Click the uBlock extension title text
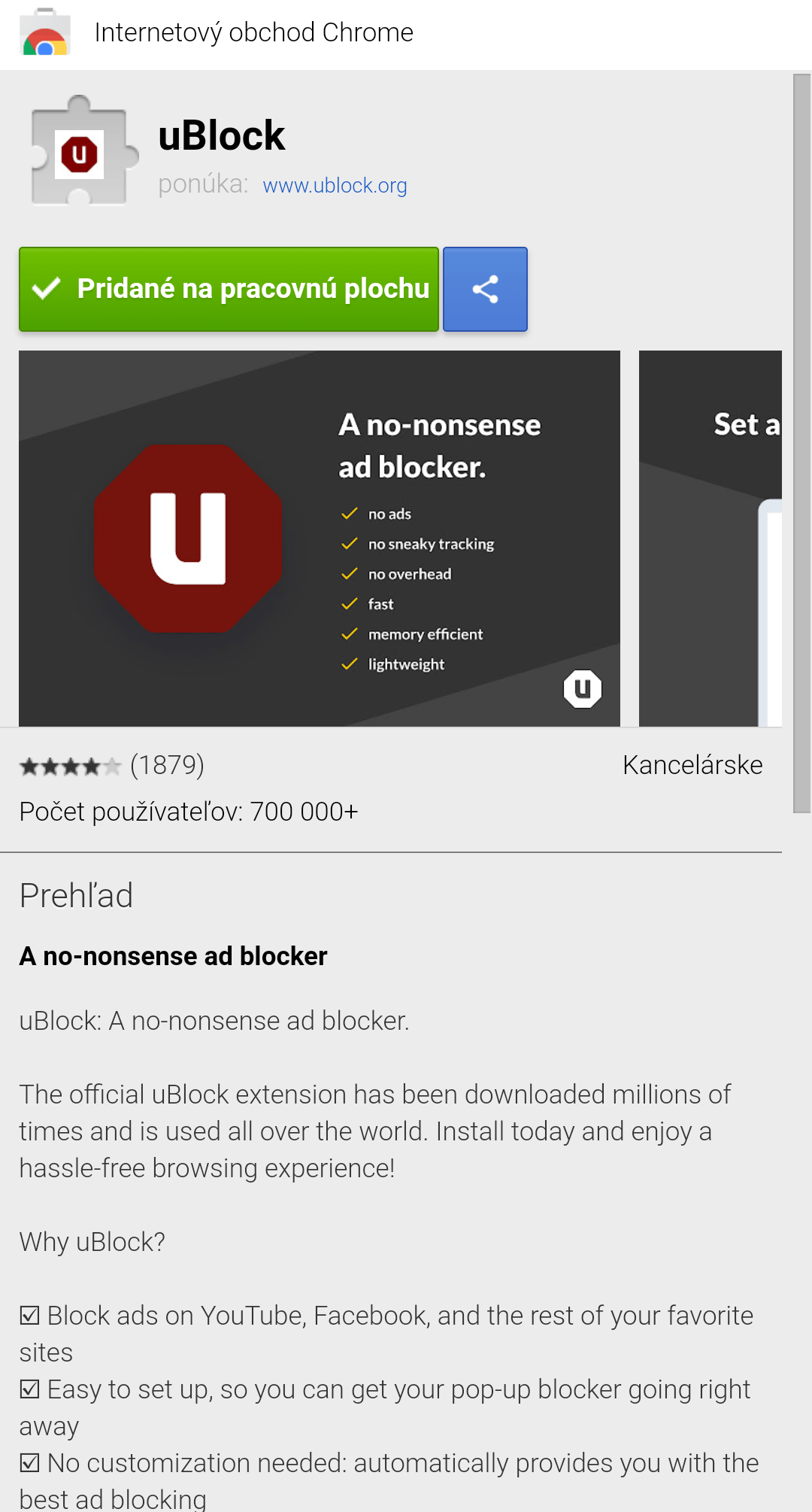The width and height of the screenshot is (812, 1512). pyautogui.click(x=222, y=136)
